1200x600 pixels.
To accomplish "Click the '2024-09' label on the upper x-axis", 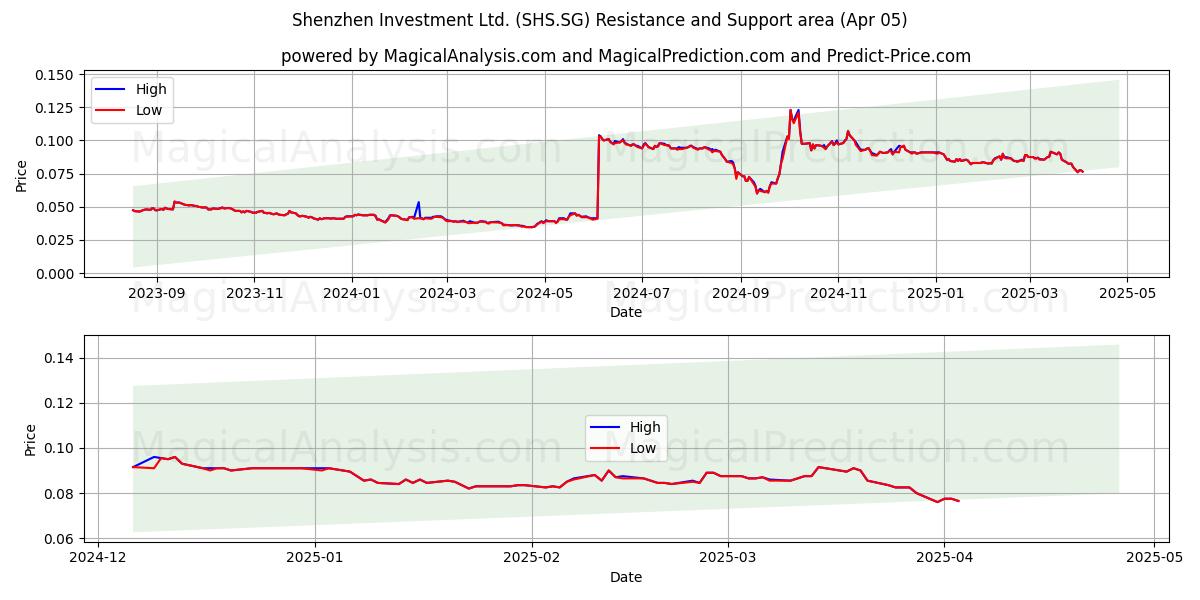I will [741, 294].
